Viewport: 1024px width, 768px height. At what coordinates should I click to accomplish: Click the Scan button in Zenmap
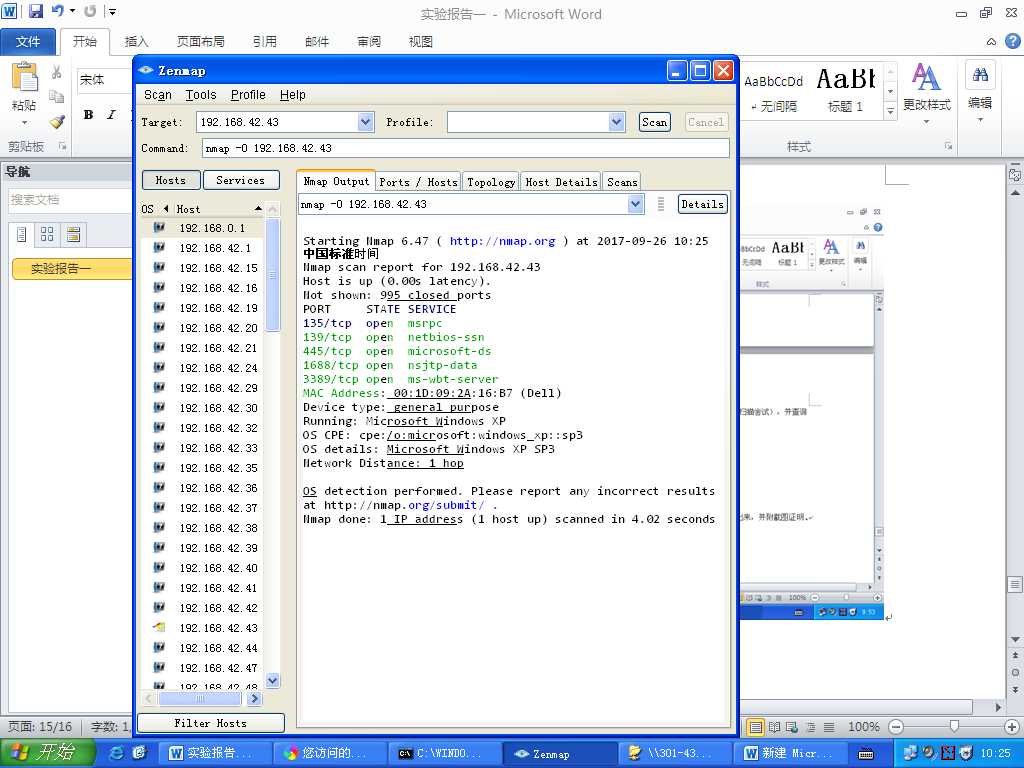tap(654, 122)
